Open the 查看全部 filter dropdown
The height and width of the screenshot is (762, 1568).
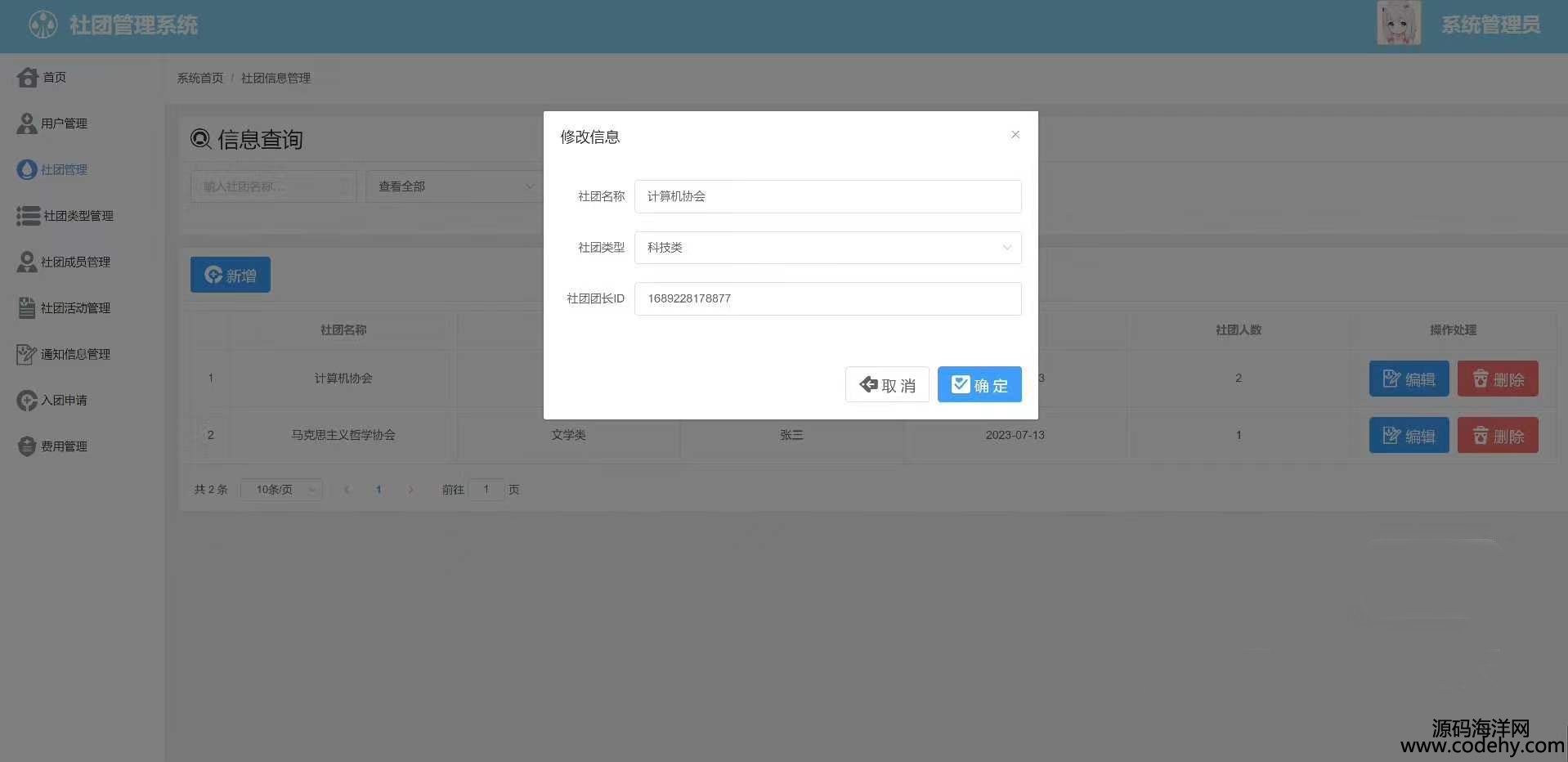pos(455,186)
